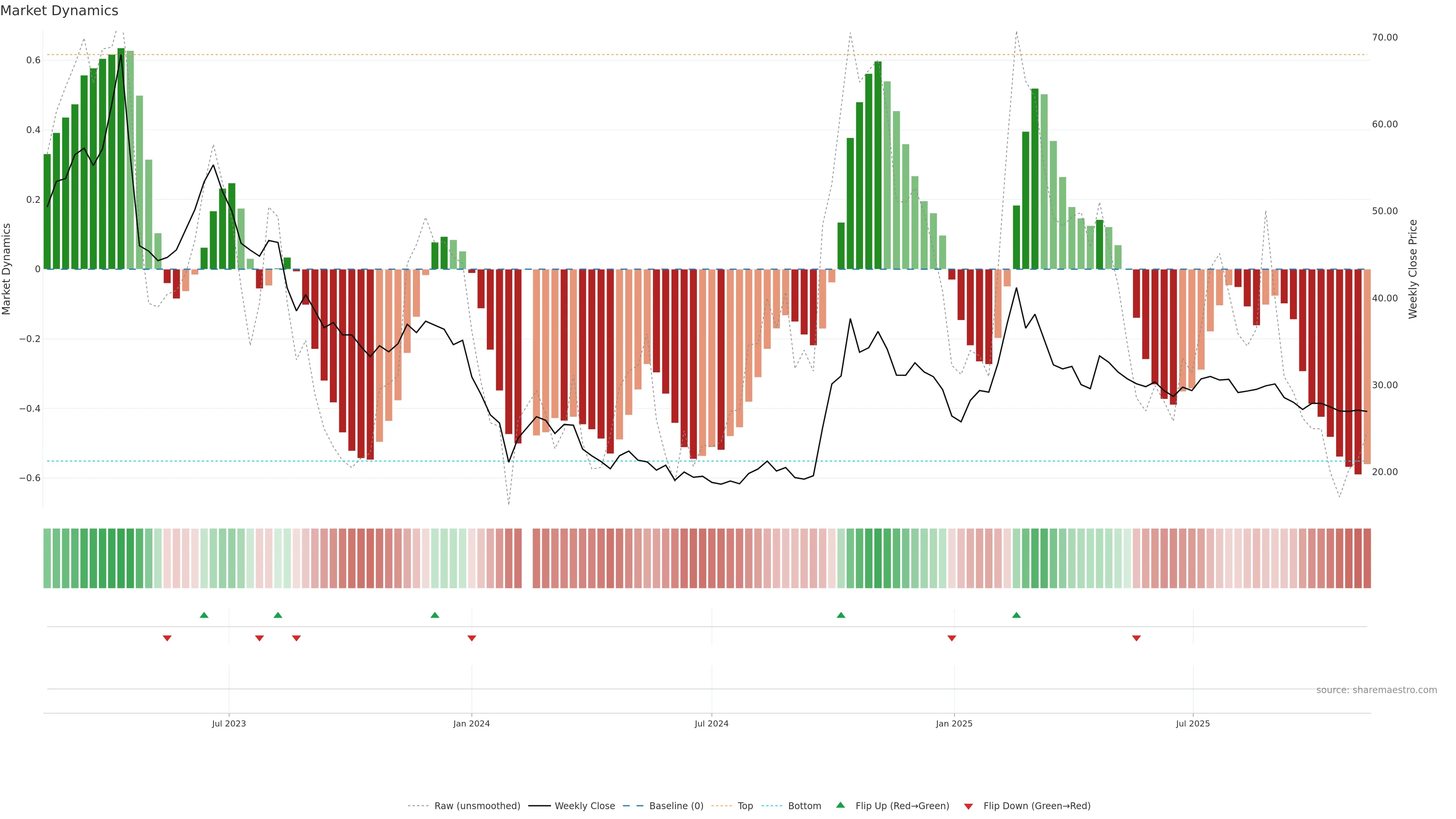Click the Weekly Close Price axis title
Image resolution: width=1456 pixels, height=819 pixels.
(1413, 269)
